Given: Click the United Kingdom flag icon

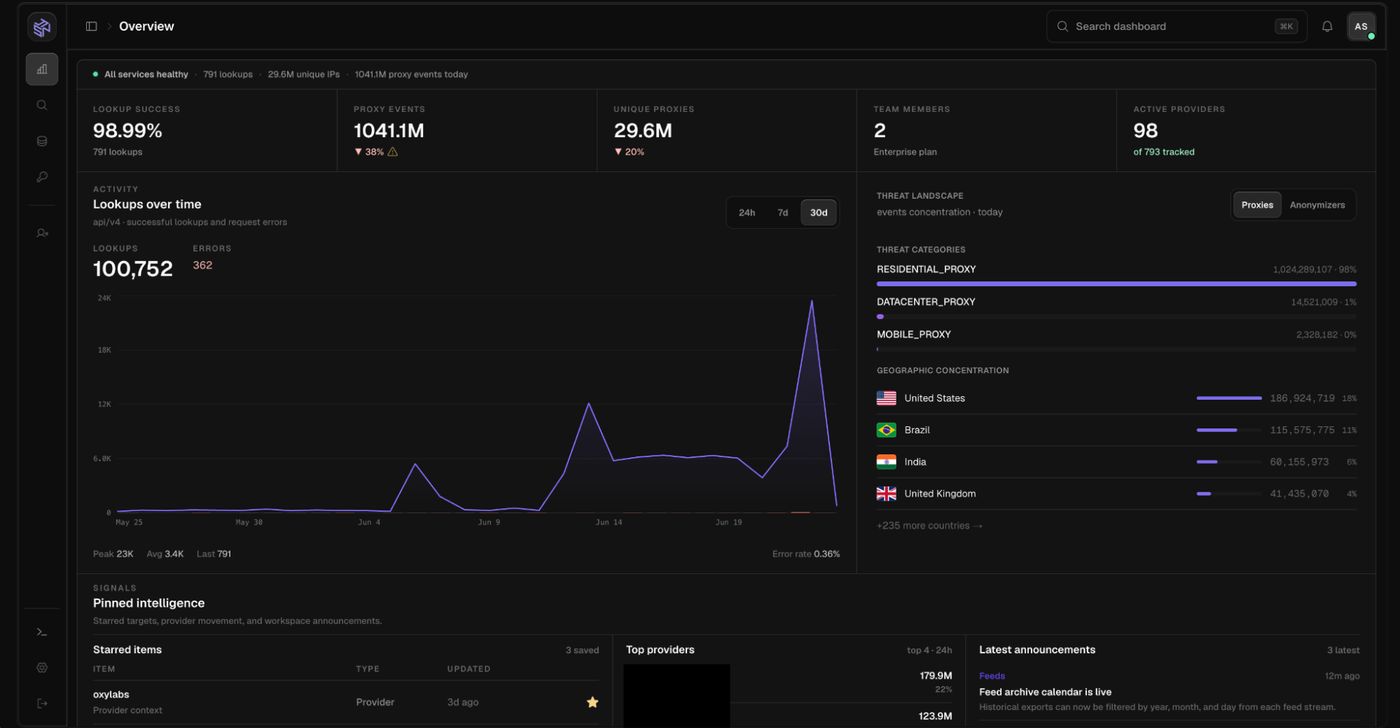Looking at the screenshot, I should [886, 494].
